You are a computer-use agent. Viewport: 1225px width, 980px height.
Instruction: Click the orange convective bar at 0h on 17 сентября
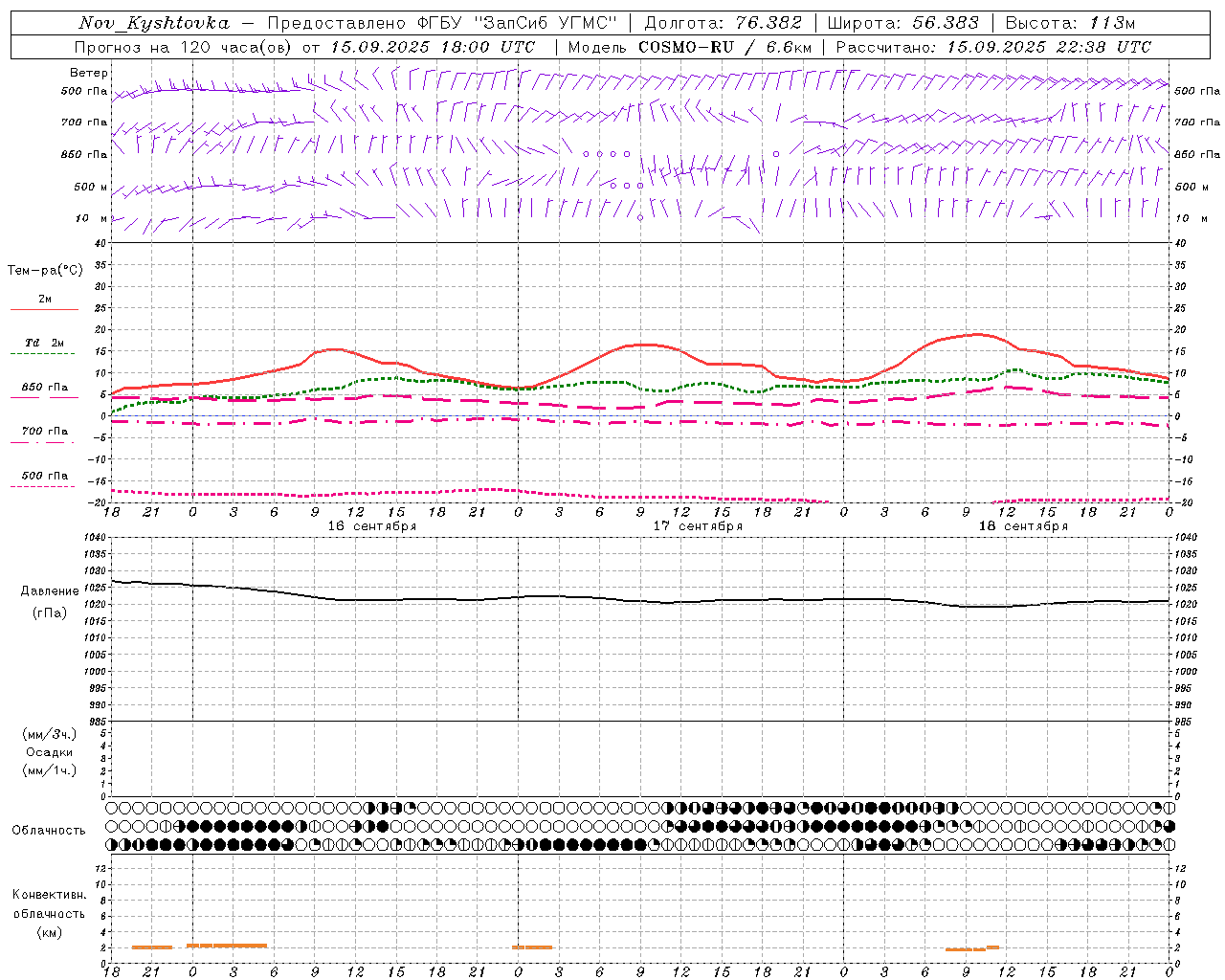(x=532, y=947)
